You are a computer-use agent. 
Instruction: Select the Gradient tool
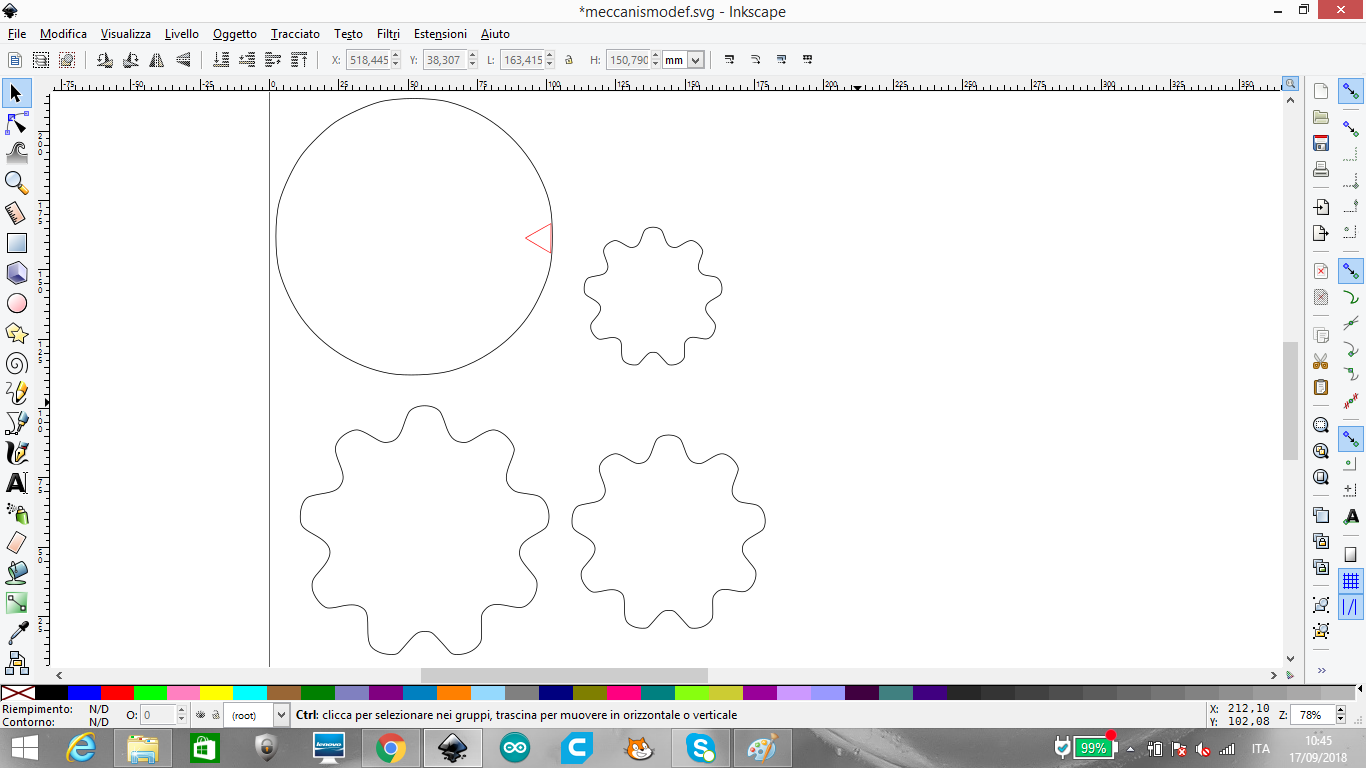(16, 603)
